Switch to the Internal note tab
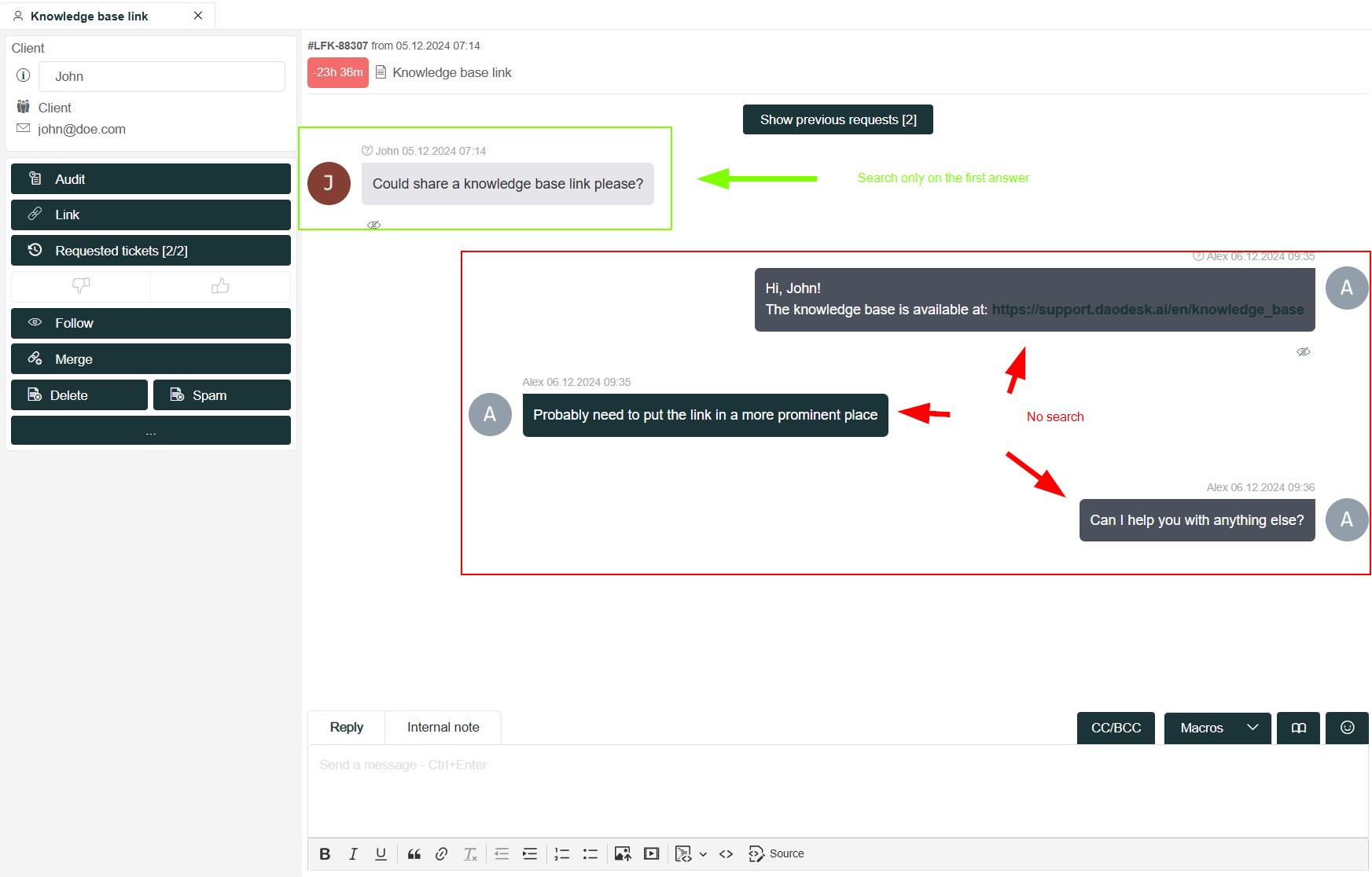This screenshot has width=1372, height=877. [x=443, y=728]
